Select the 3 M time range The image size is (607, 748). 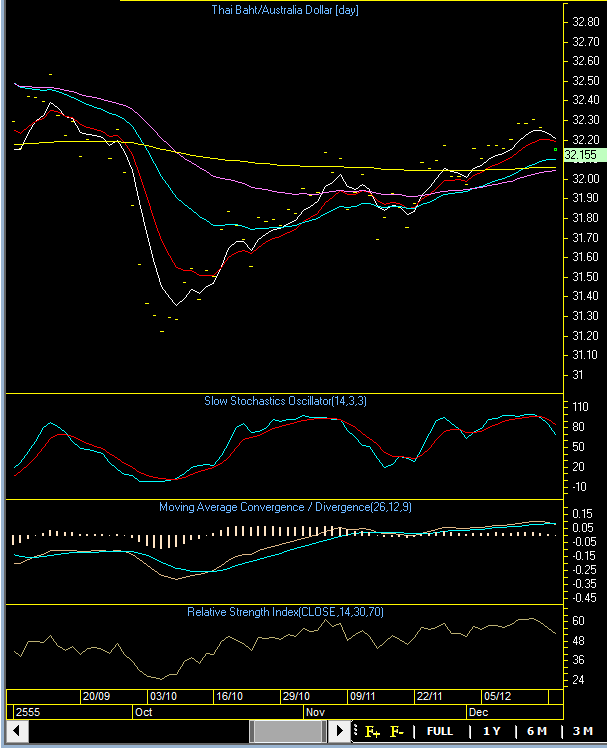pyautogui.click(x=583, y=731)
